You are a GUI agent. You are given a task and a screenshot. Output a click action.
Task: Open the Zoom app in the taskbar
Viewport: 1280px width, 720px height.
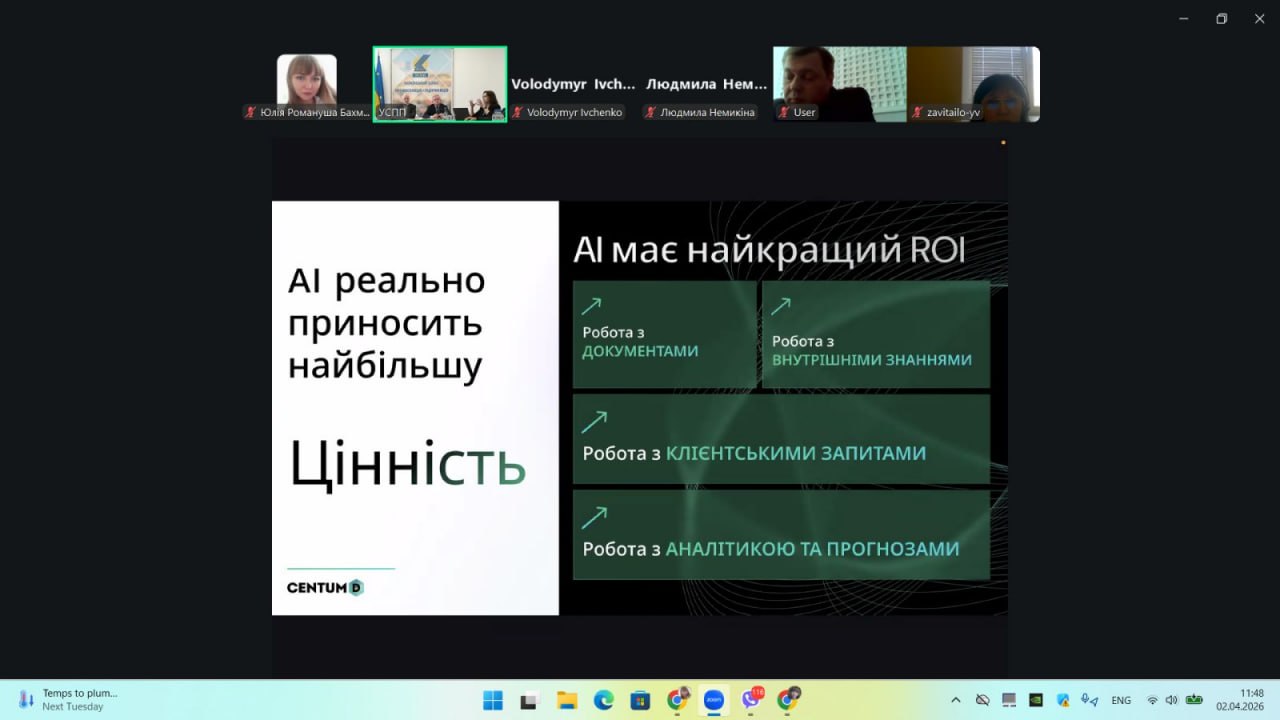(714, 700)
